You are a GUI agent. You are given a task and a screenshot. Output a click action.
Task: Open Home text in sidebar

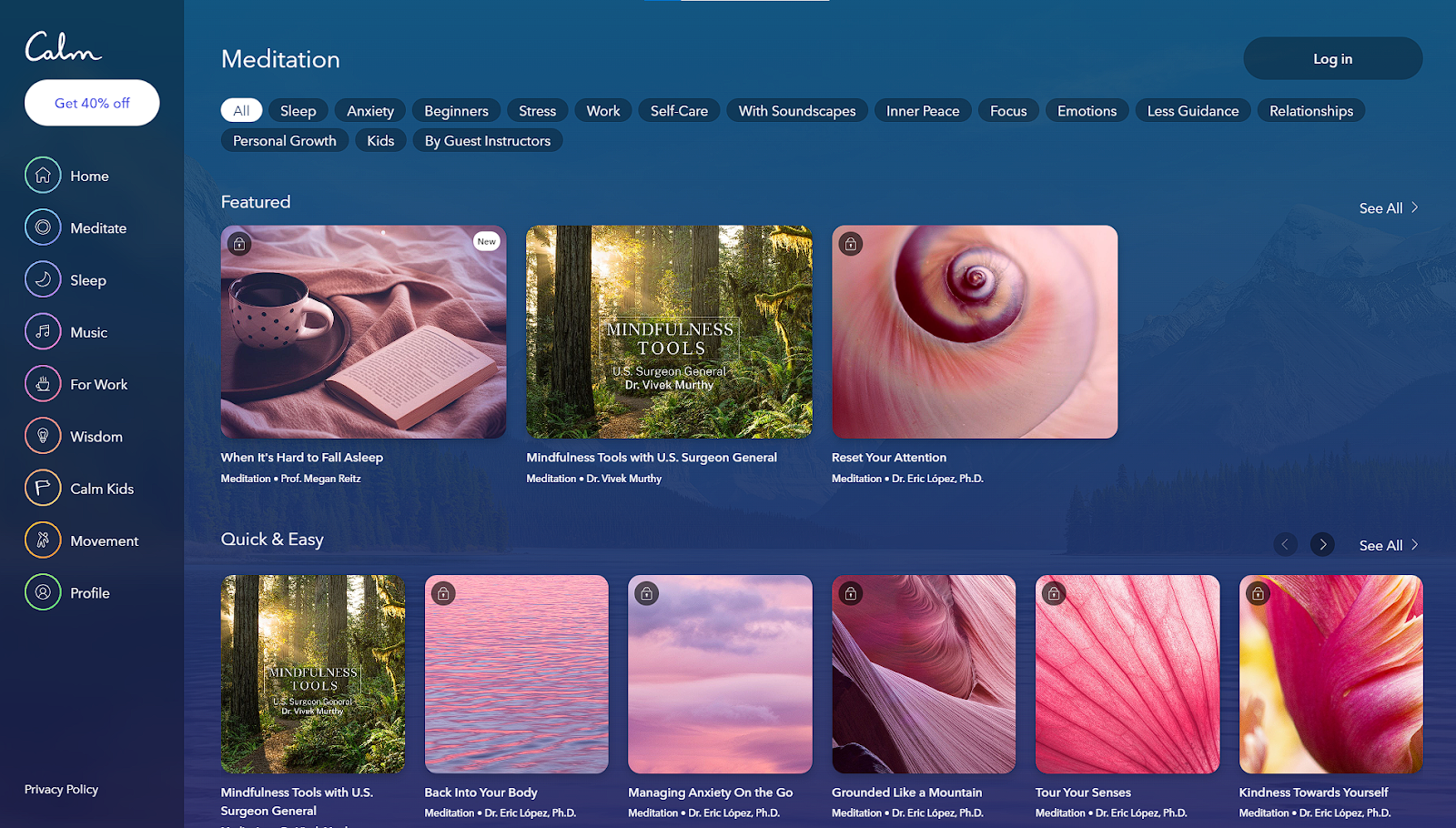point(89,176)
